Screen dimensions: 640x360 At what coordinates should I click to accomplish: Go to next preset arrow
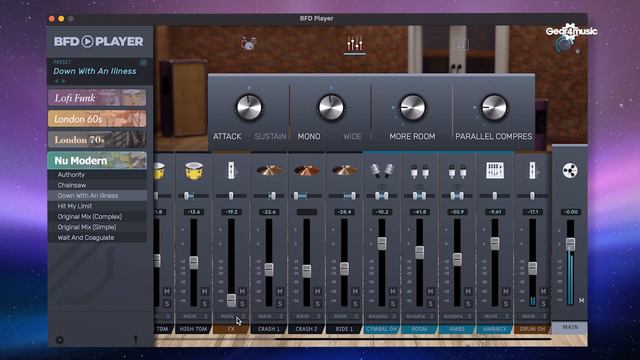[63, 81]
